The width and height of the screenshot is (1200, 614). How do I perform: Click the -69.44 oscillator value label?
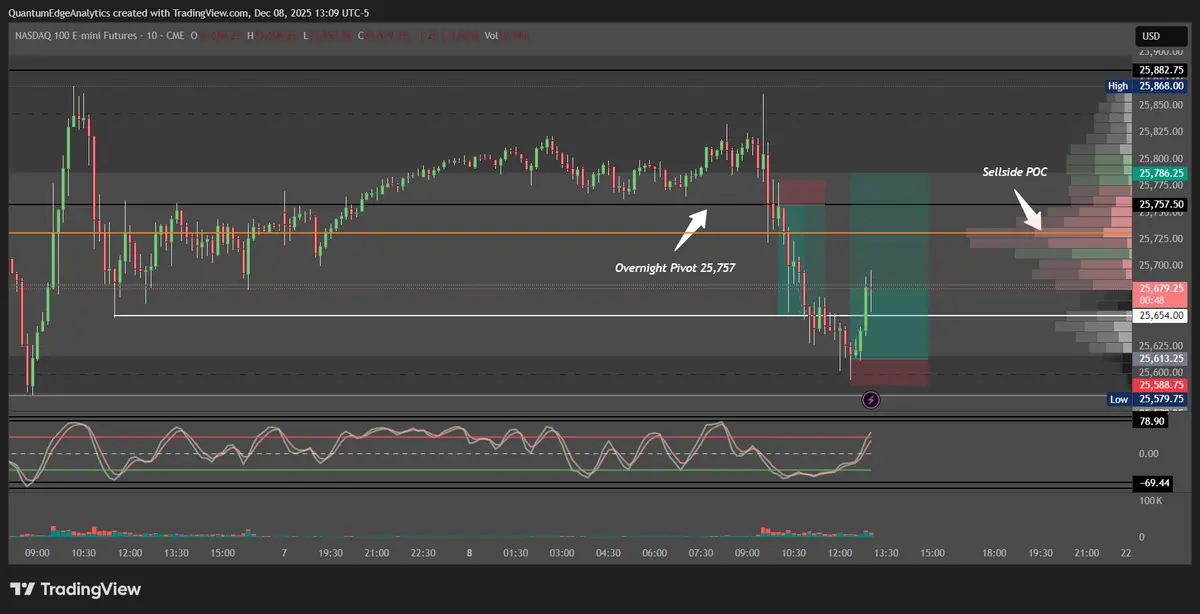pos(1152,483)
